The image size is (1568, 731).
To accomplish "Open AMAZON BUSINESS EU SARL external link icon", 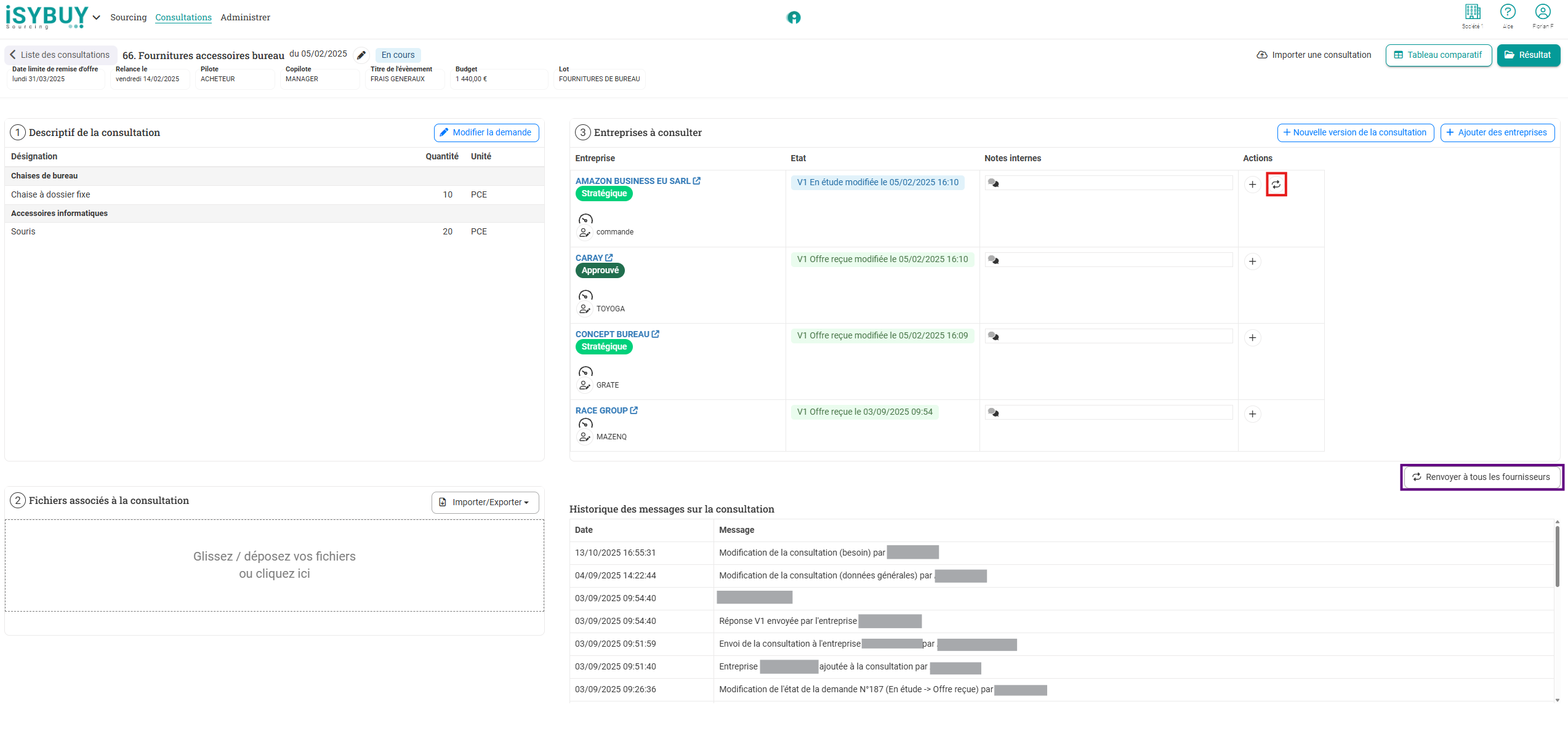I will (697, 181).
